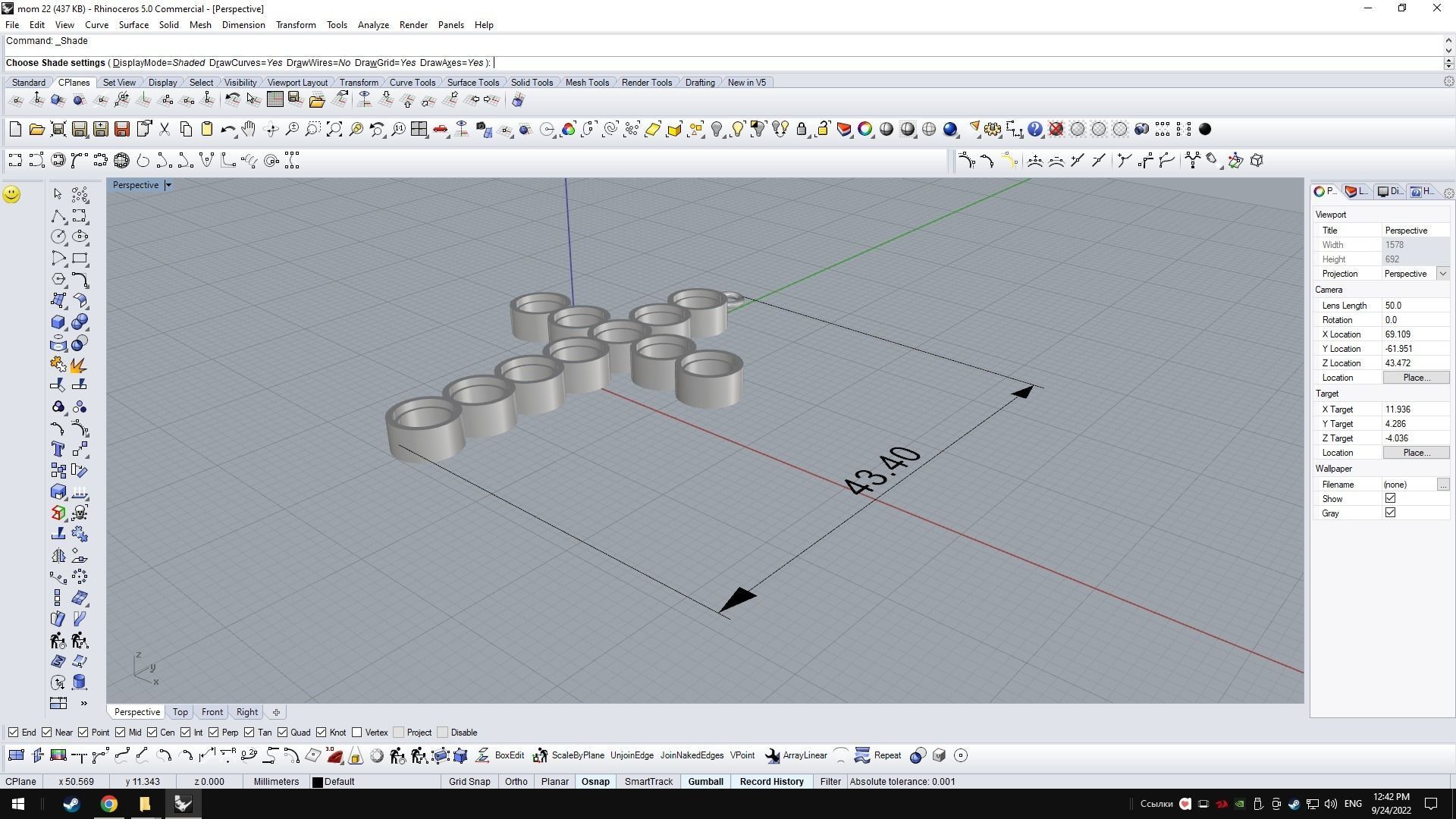Image resolution: width=1456 pixels, height=819 pixels.
Task: Click the lock objects padlock icon
Action: 802,130
